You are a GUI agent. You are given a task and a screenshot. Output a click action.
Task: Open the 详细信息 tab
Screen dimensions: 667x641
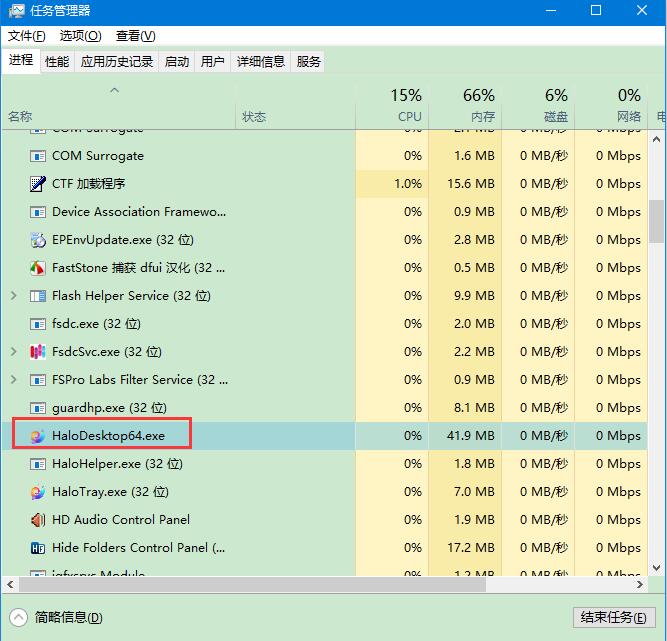click(260, 61)
